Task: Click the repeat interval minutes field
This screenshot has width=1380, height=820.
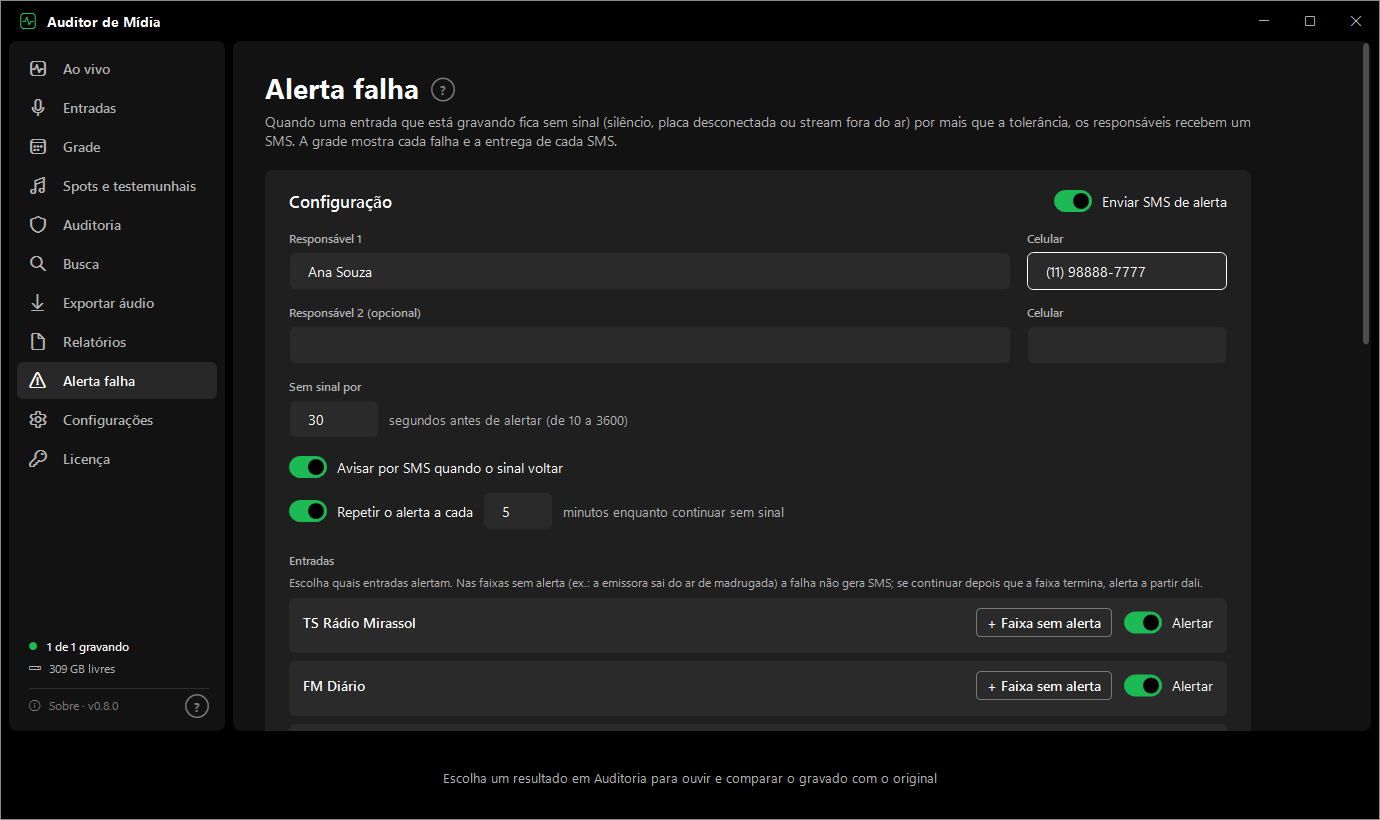Action: click(x=518, y=512)
